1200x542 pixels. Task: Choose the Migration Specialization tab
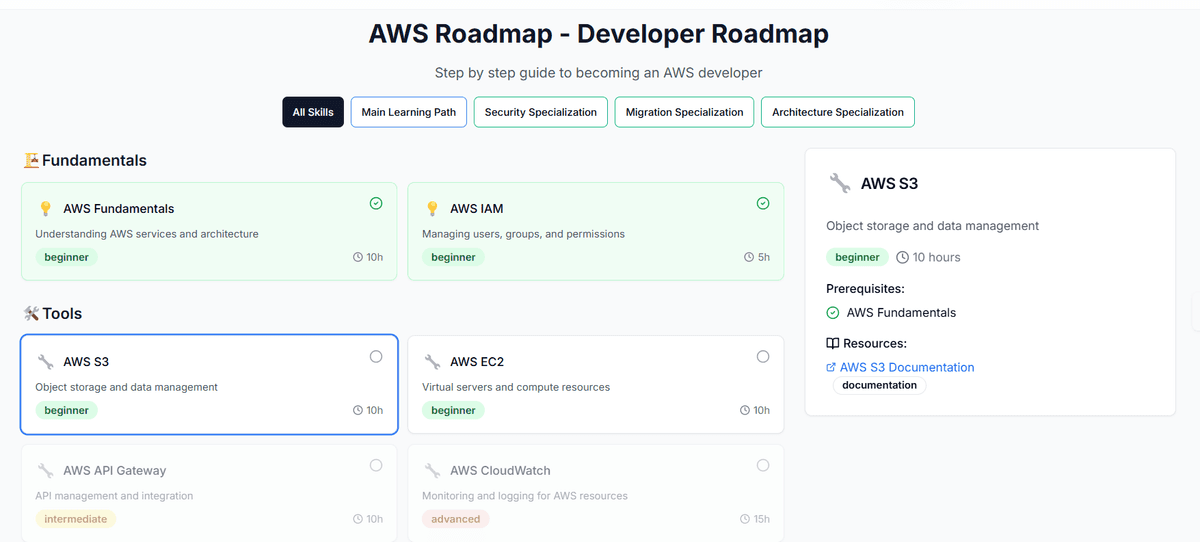(684, 112)
